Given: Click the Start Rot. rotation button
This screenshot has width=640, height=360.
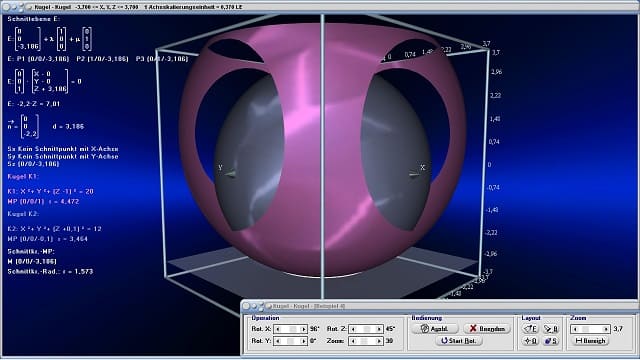Looking at the screenshot, I should pyautogui.click(x=459, y=341).
